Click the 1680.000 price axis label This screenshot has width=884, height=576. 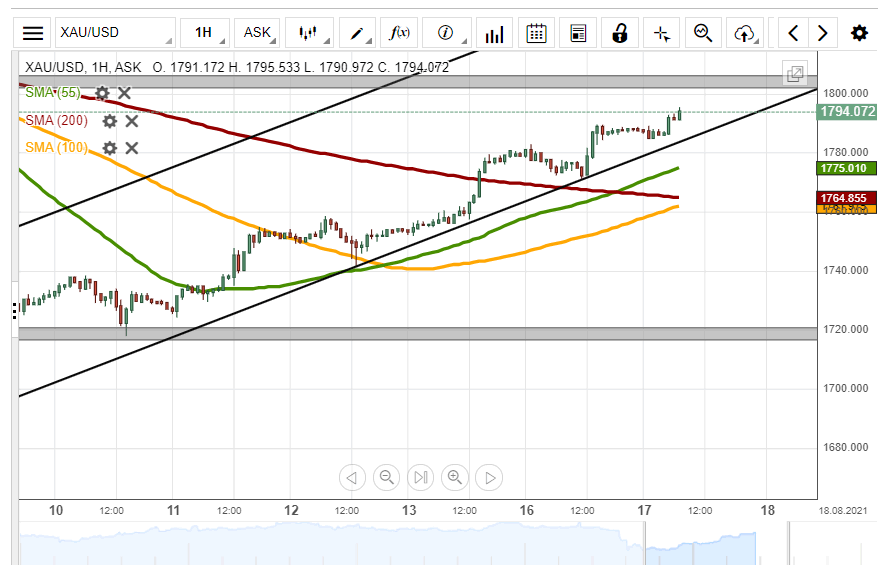coord(846,447)
